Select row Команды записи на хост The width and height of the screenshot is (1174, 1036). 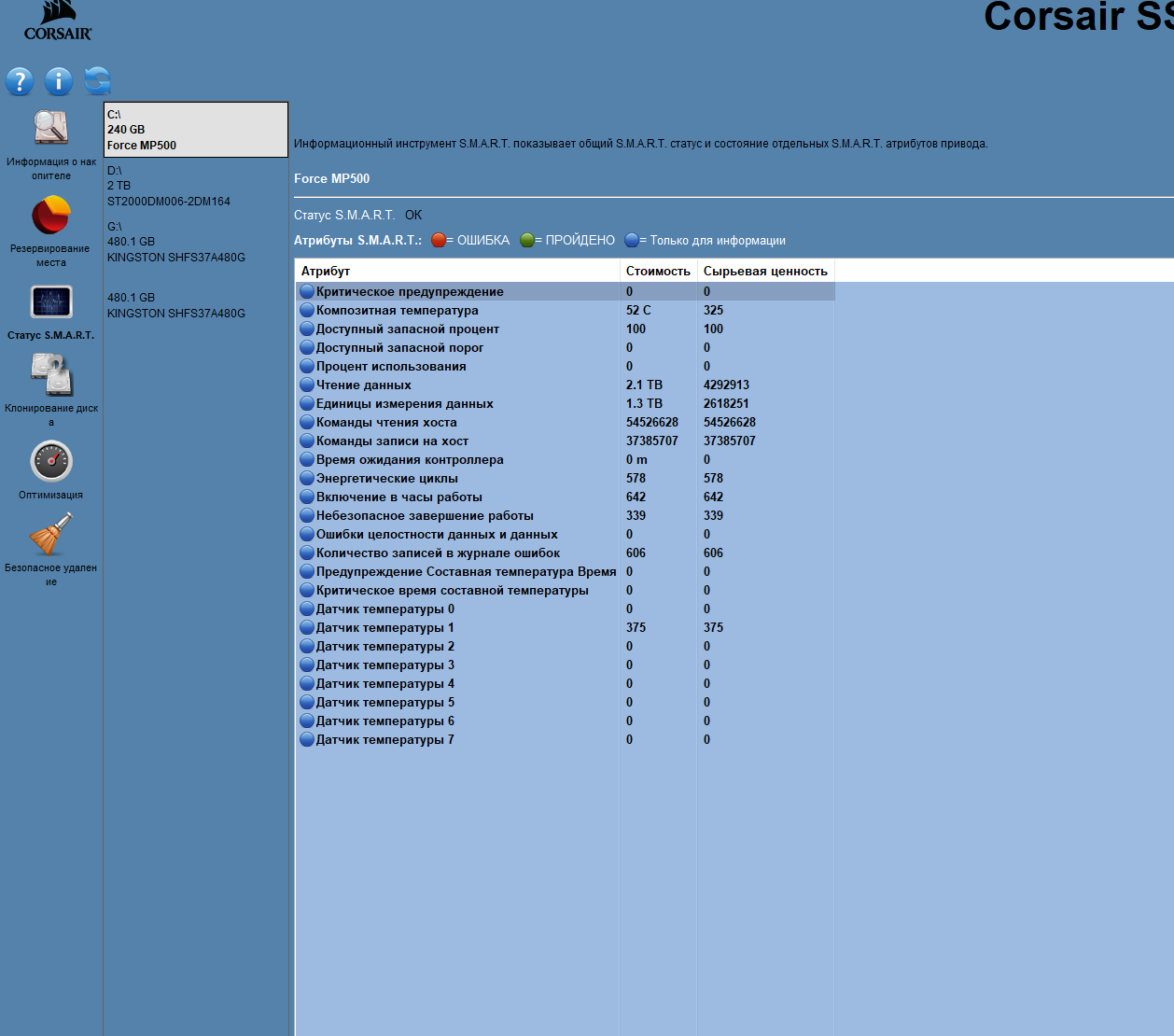coord(566,441)
